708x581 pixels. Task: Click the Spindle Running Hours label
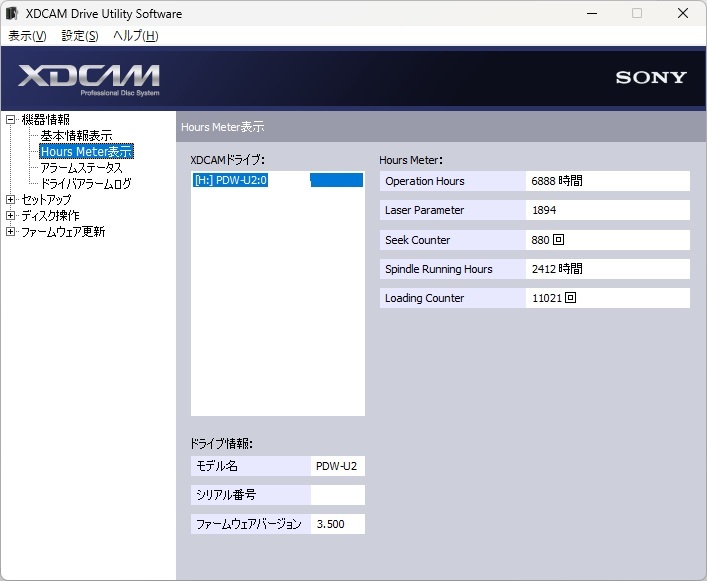[452, 269]
